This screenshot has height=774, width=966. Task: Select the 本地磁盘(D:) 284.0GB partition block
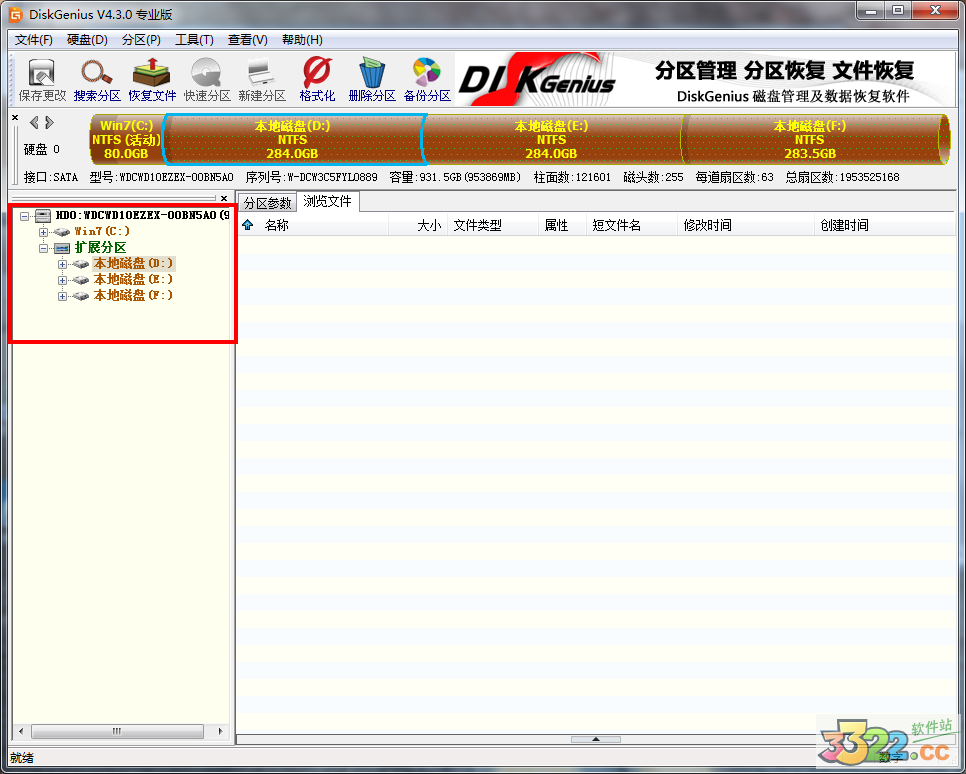(294, 139)
